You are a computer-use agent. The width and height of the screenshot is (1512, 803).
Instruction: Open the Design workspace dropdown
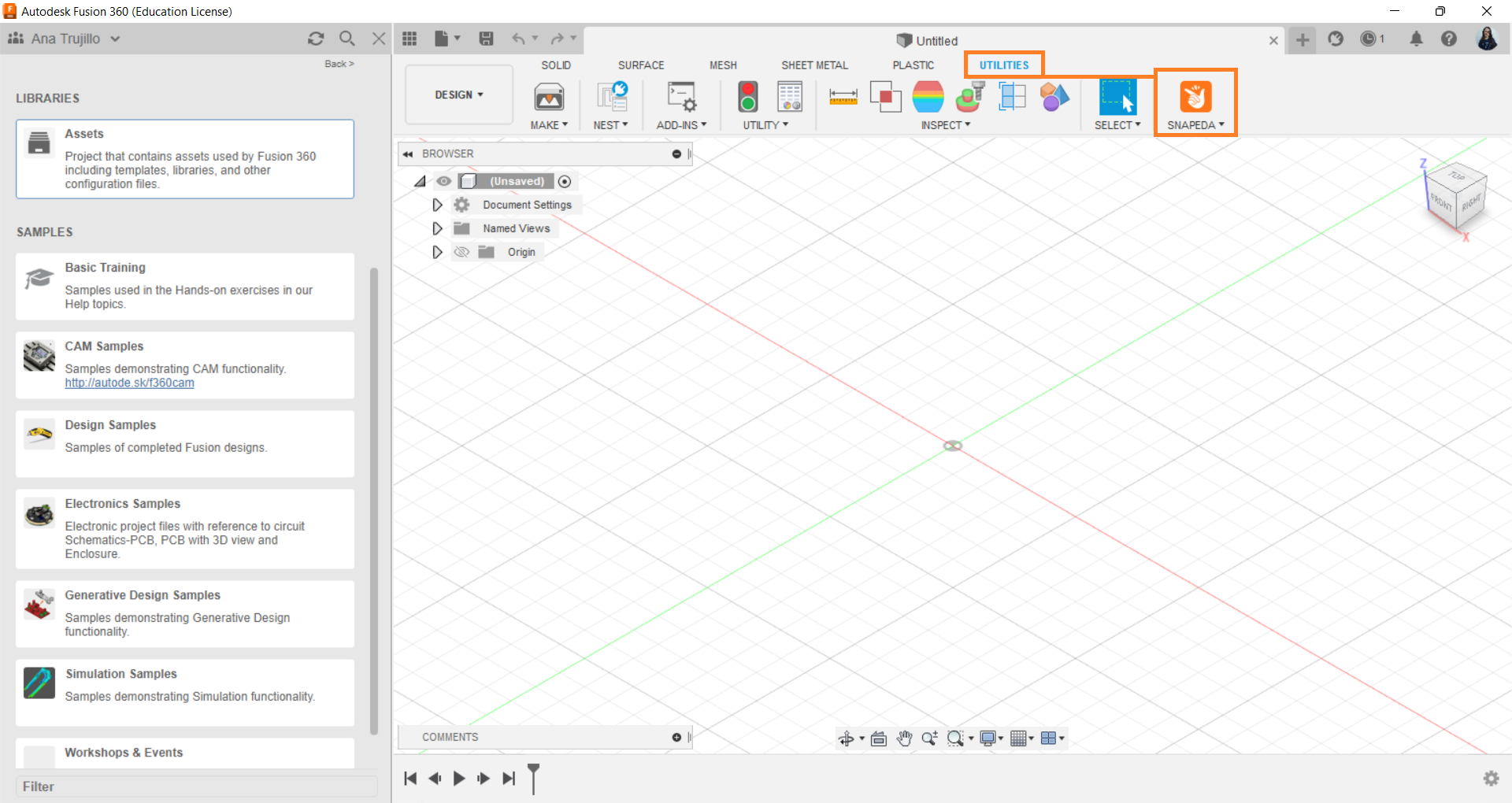[459, 94]
